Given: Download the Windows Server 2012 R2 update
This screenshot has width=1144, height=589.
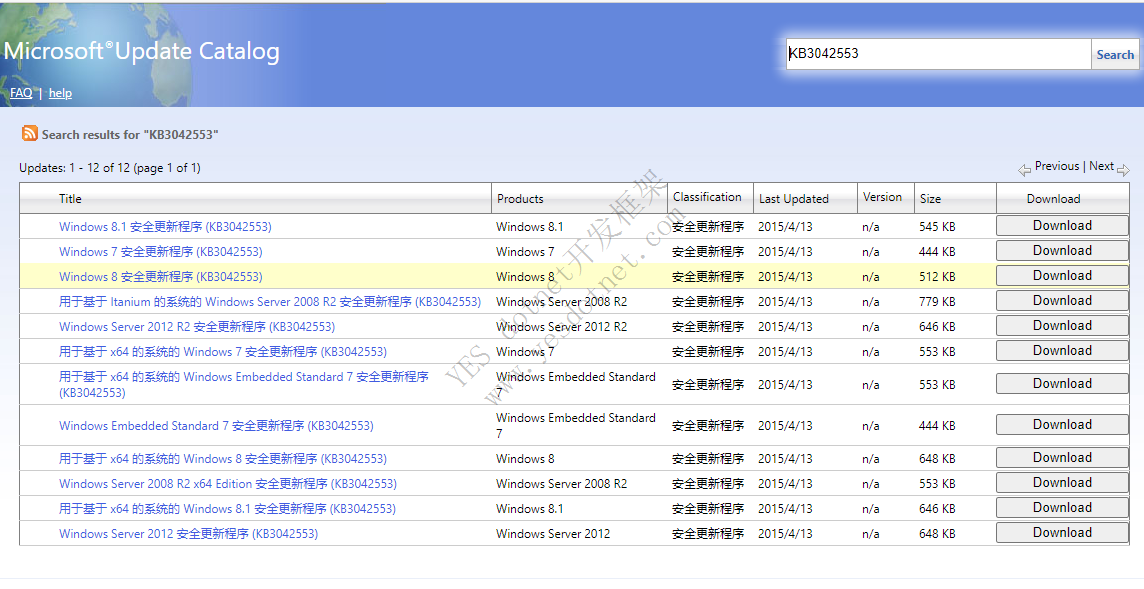Looking at the screenshot, I should tap(1062, 326).
